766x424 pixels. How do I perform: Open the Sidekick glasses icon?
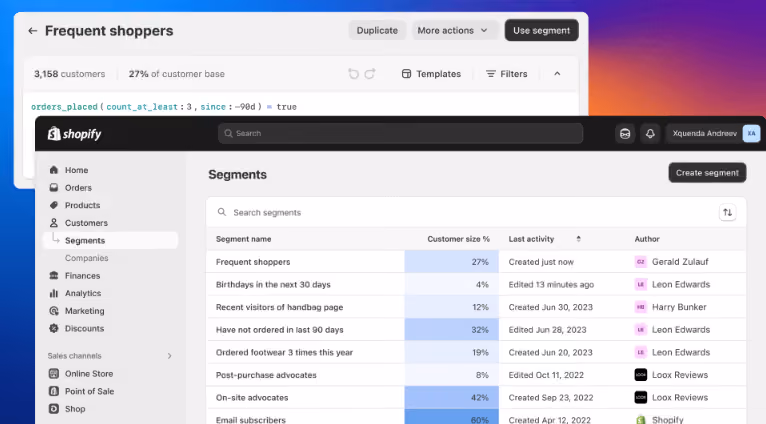pyautogui.click(x=625, y=133)
